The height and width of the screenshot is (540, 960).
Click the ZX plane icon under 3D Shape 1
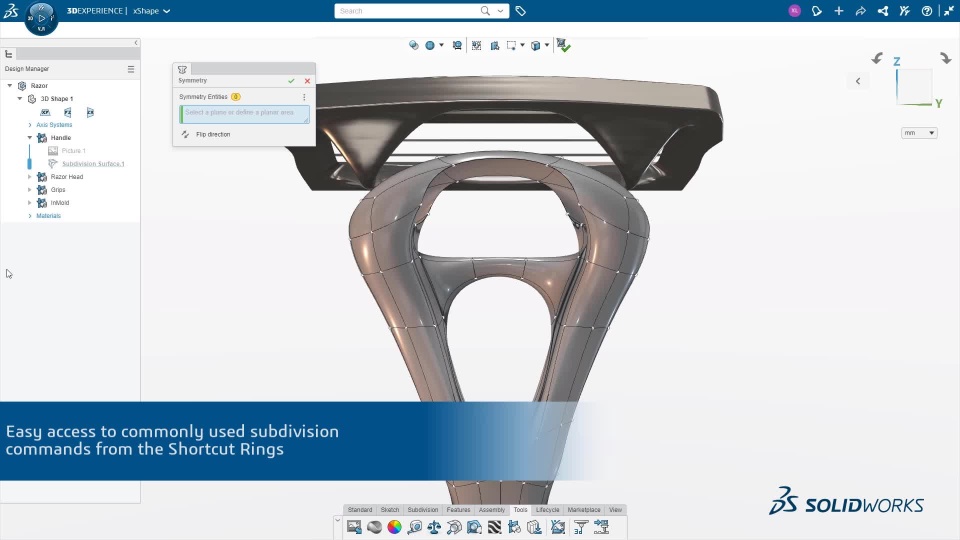tap(90, 112)
